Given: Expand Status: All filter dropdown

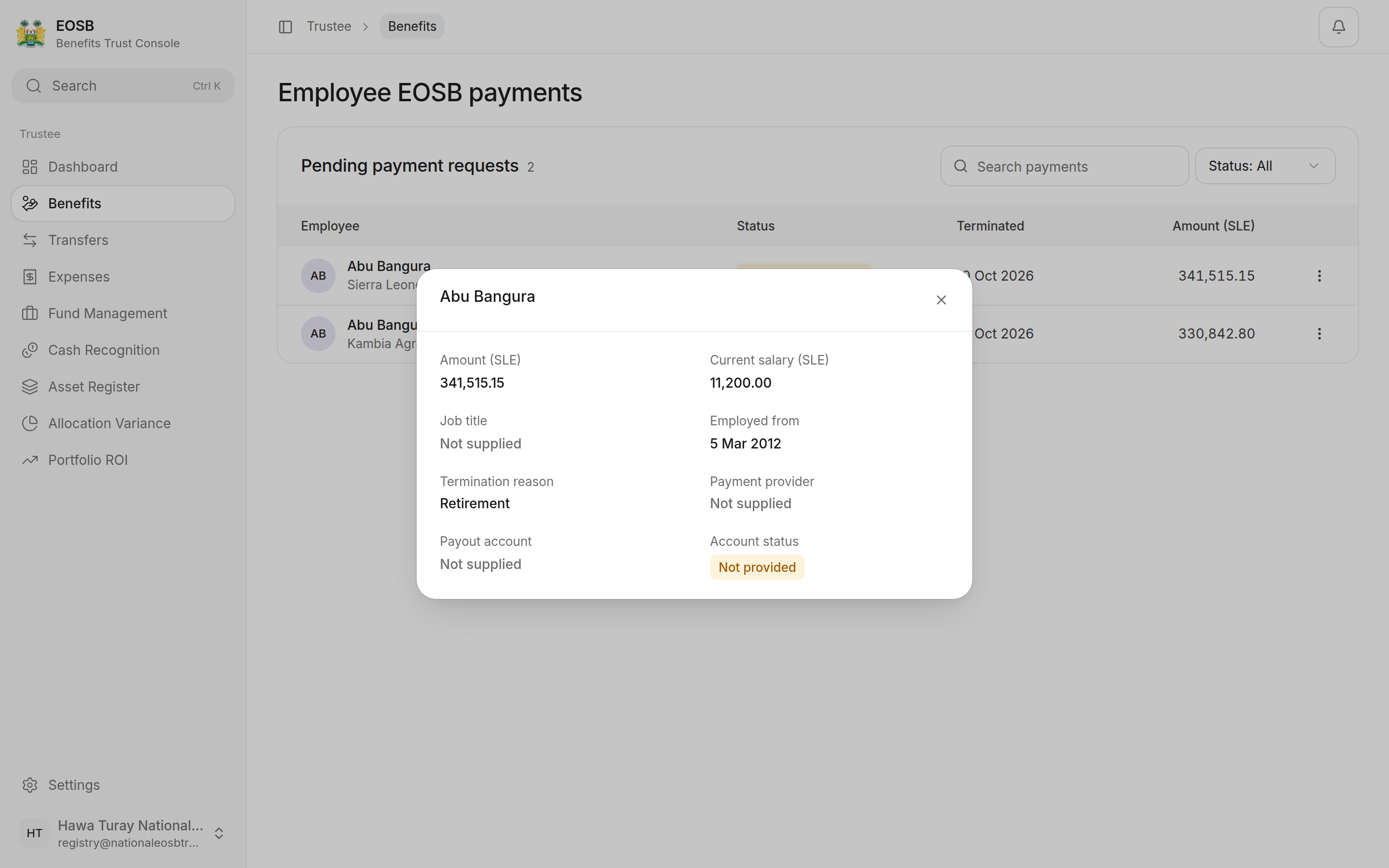Looking at the screenshot, I should pyautogui.click(x=1265, y=166).
